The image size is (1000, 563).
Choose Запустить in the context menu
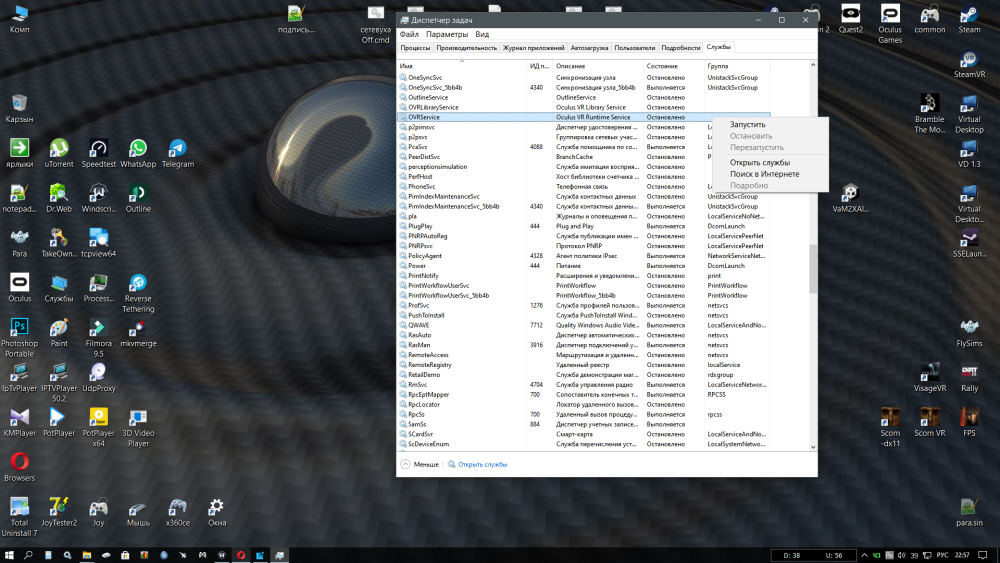point(747,124)
